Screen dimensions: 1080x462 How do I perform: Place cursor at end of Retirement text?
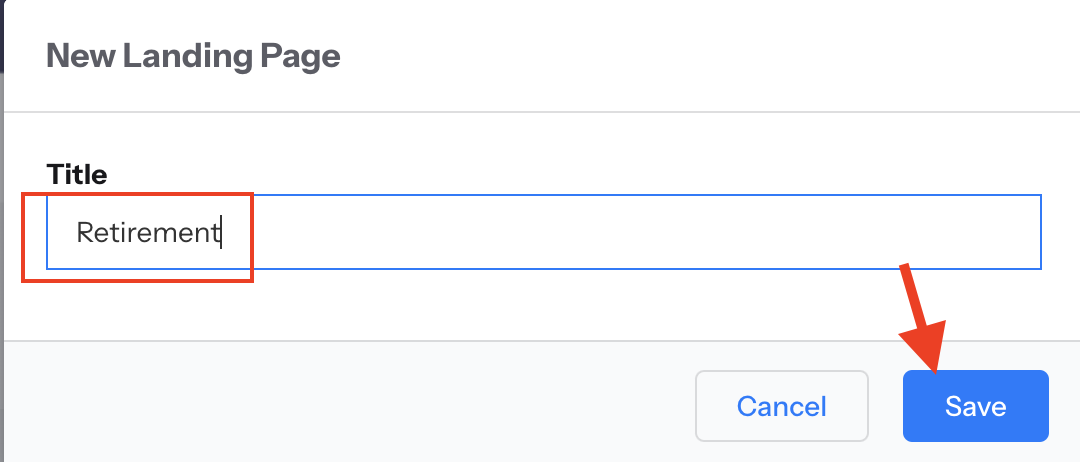[220, 233]
